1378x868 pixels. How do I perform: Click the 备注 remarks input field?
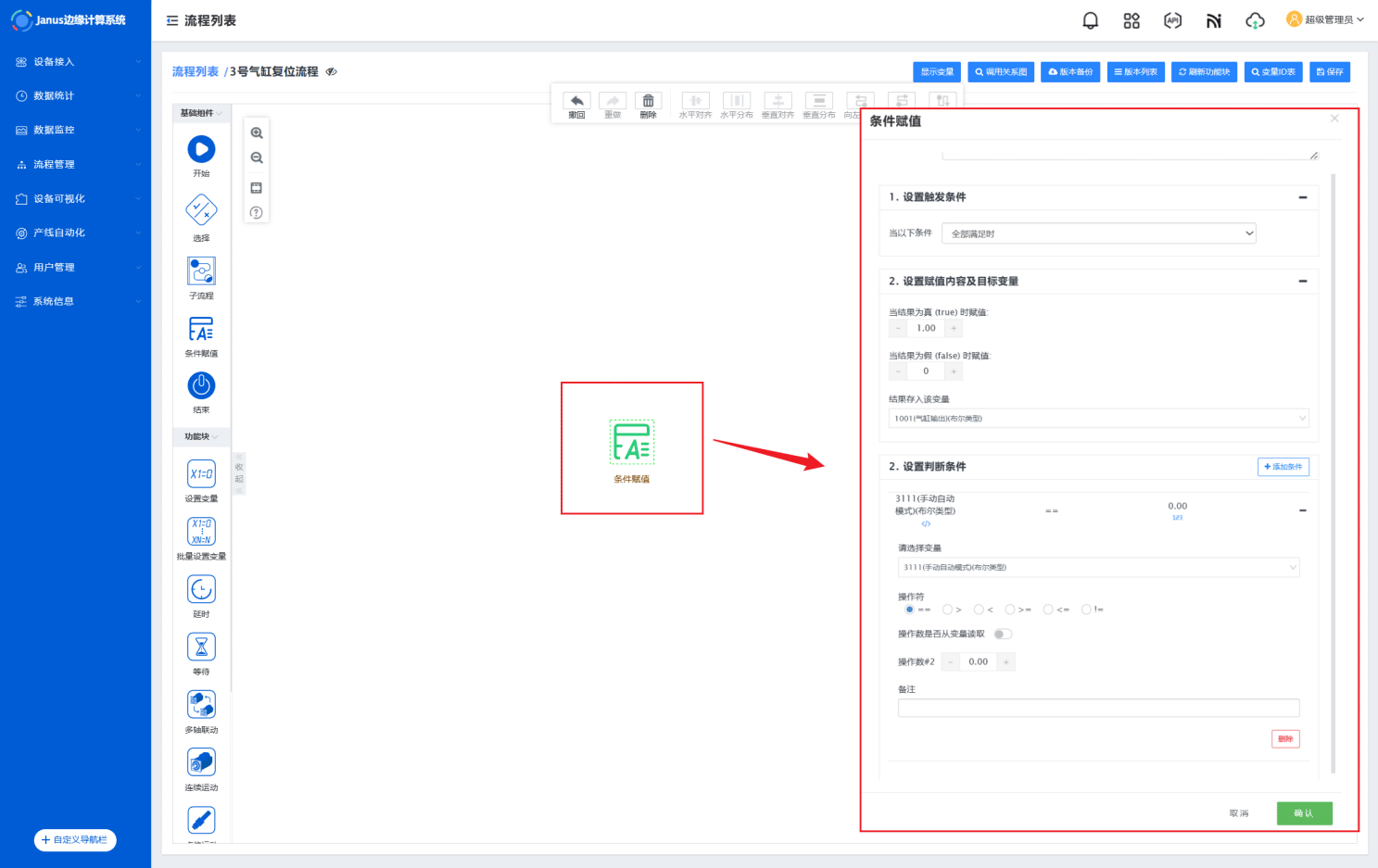[x=1098, y=709]
